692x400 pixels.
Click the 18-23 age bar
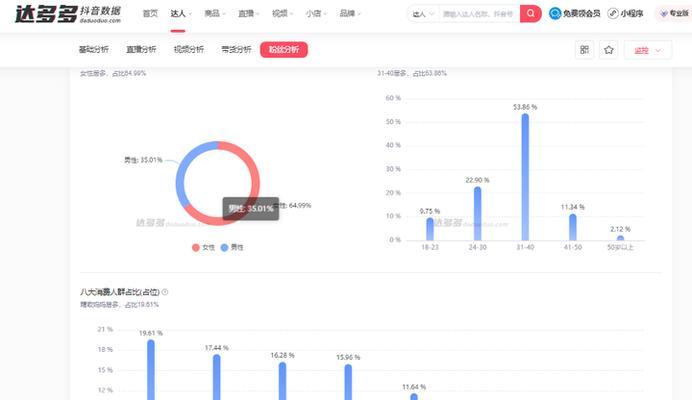pos(430,229)
